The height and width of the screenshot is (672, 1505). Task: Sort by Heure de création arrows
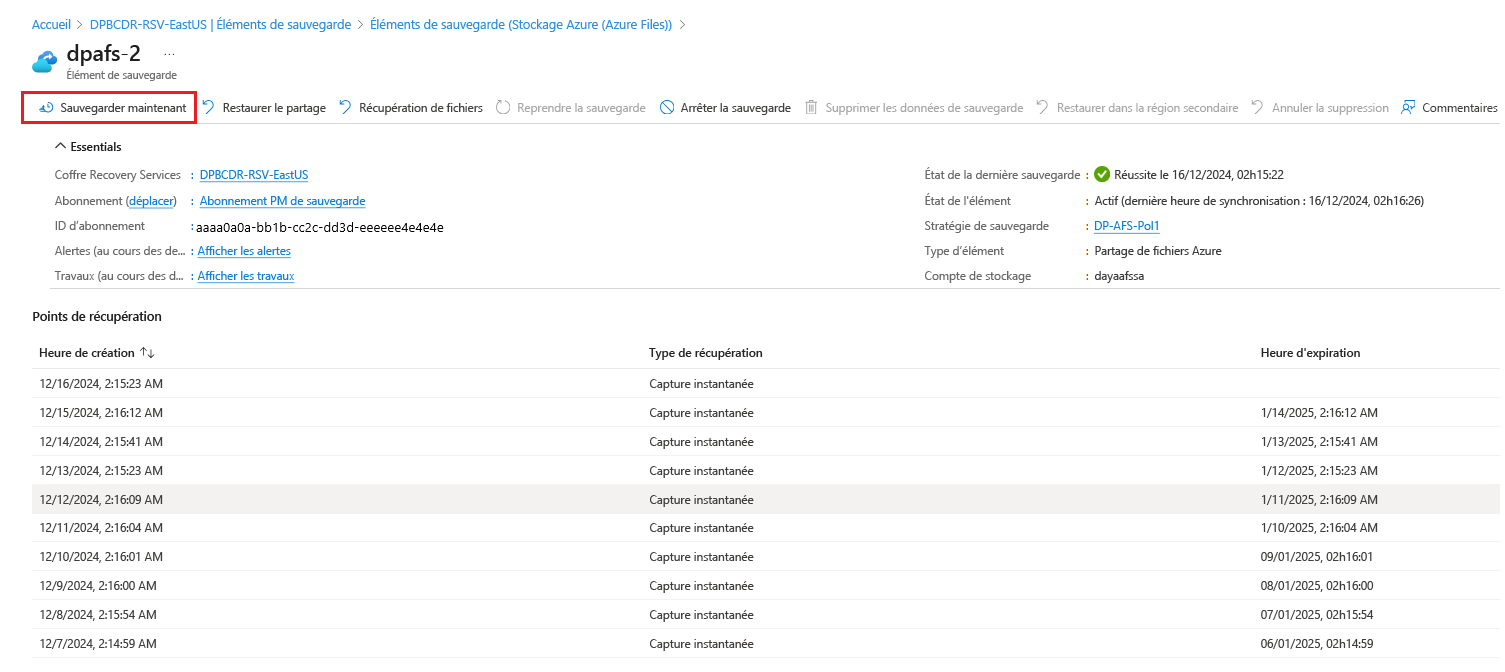click(x=147, y=353)
